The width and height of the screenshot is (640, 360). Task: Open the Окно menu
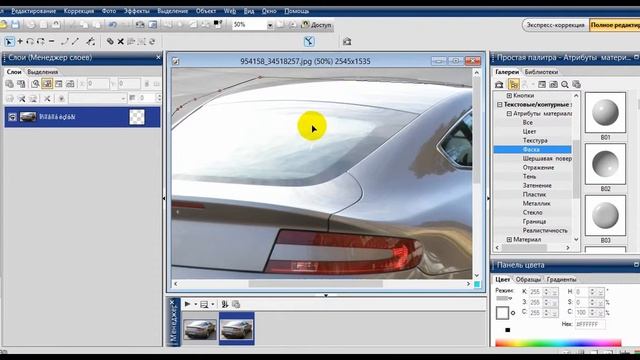point(269,11)
